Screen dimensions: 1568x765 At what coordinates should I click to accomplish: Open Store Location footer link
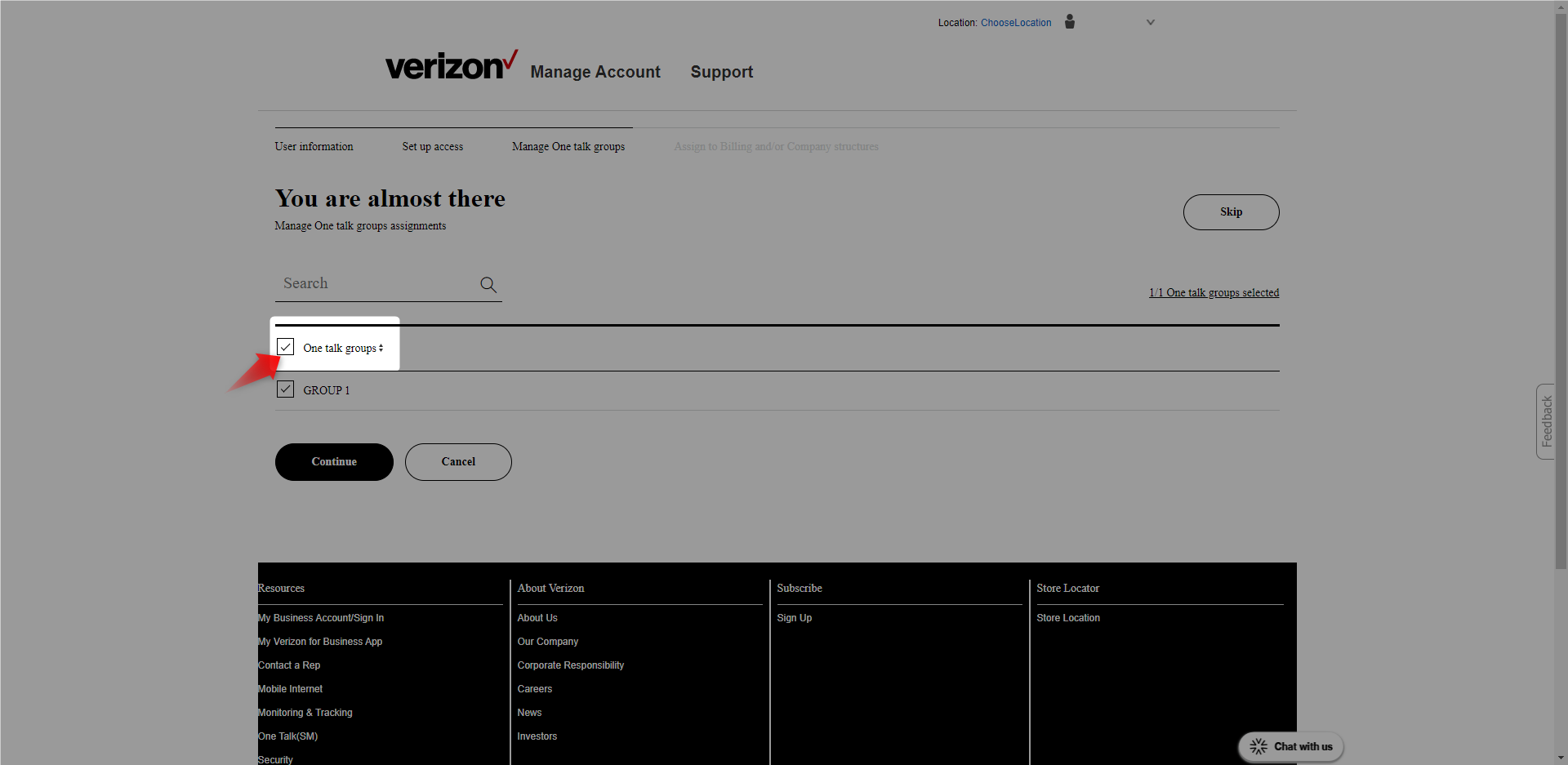tap(1068, 618)
